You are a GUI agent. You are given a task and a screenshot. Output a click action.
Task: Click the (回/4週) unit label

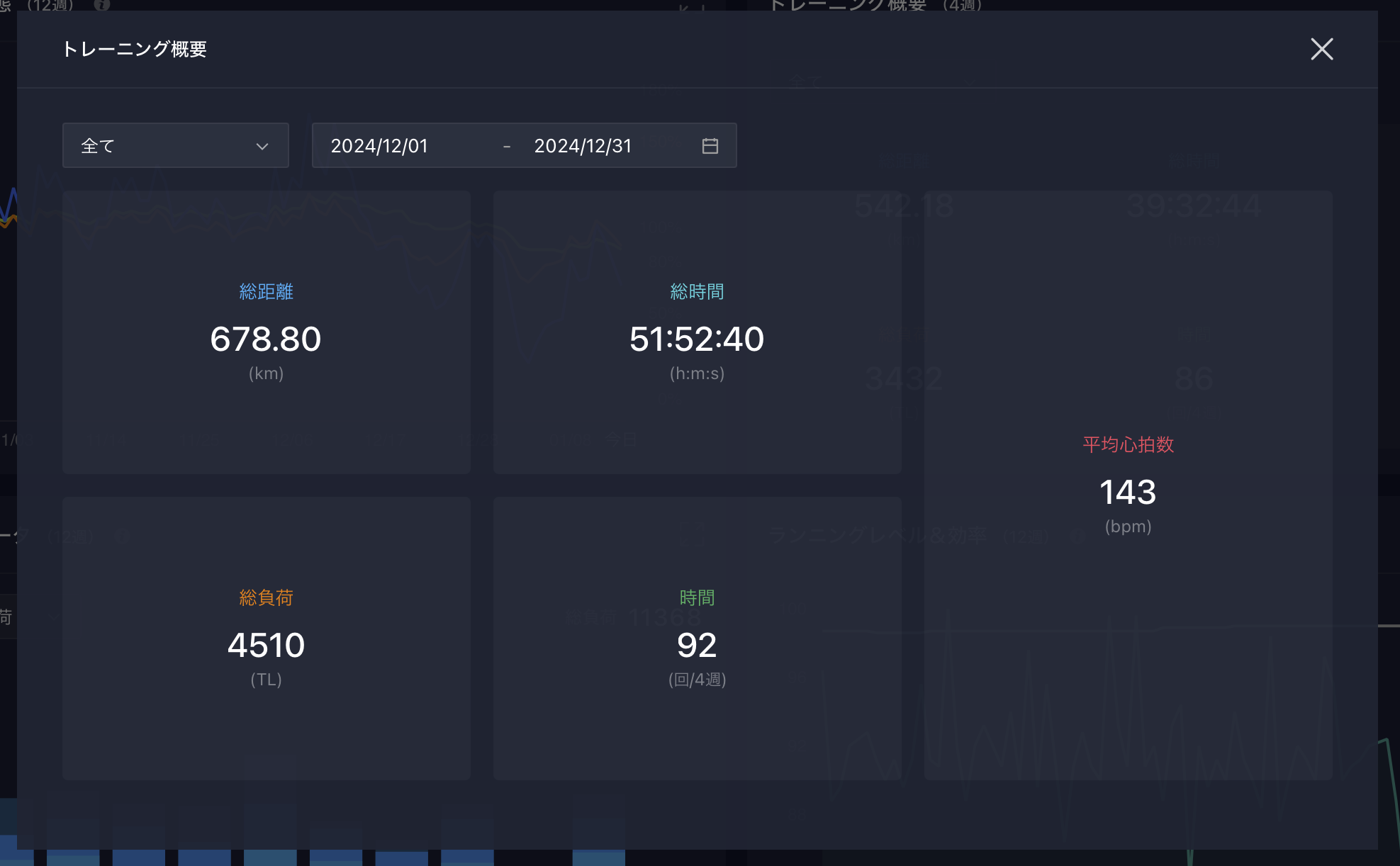pos(697,680)
